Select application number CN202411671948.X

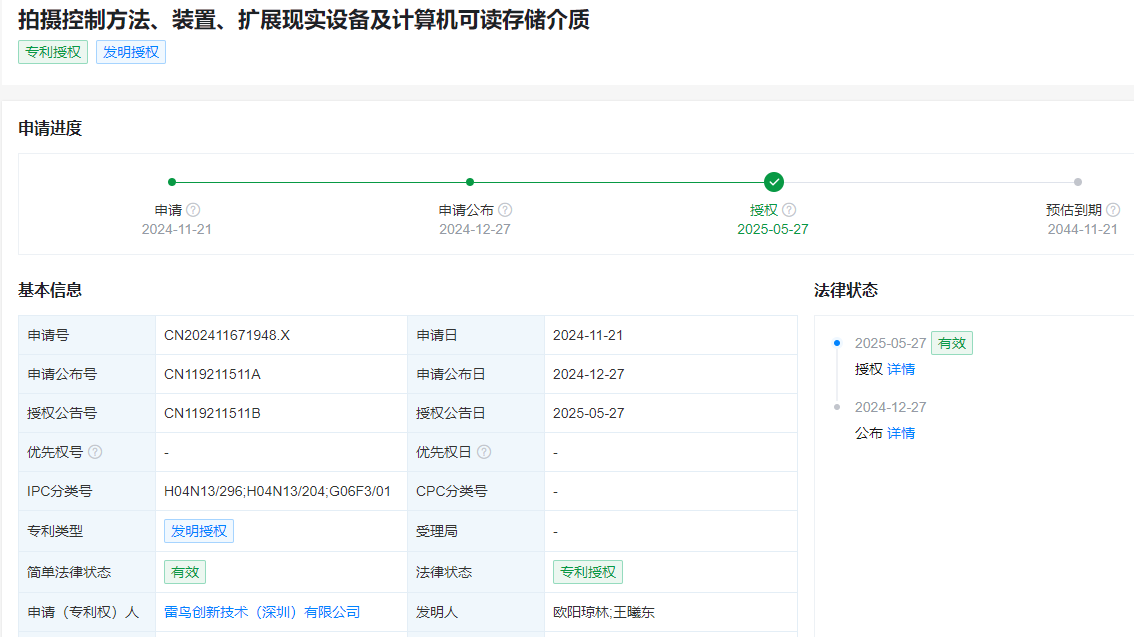pos(227,335)
